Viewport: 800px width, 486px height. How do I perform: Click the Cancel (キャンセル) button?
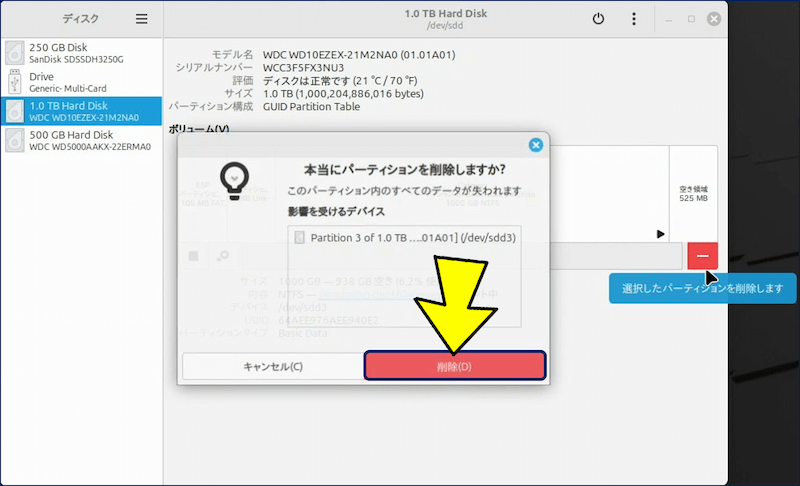272,366
